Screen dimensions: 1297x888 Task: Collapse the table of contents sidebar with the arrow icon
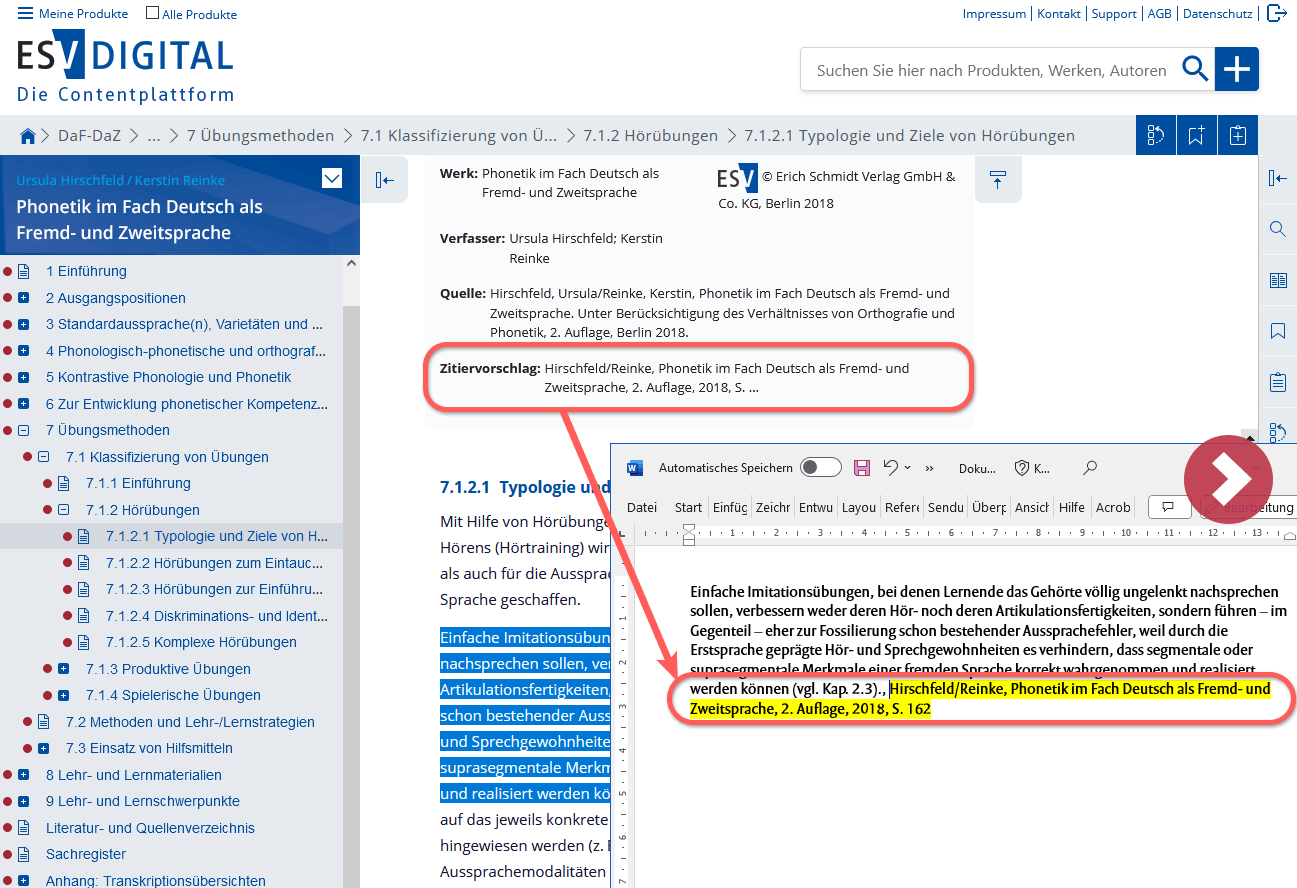click(x=385, y=180)
